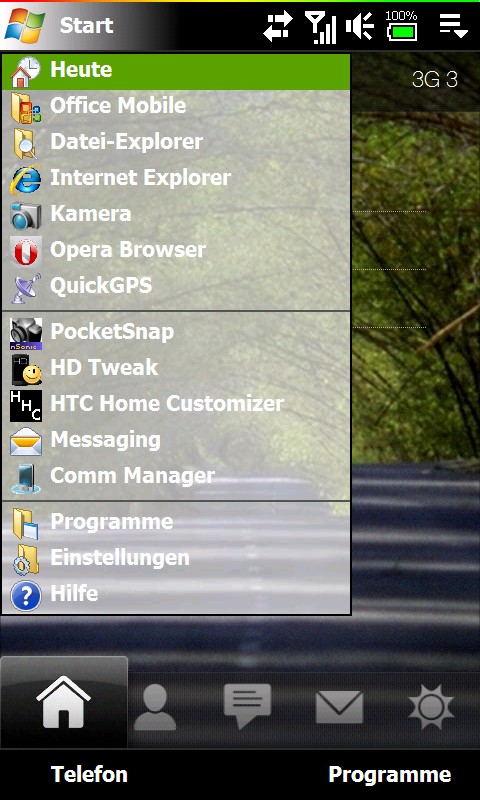Open the data connection arrows status icon

point(278,26)
